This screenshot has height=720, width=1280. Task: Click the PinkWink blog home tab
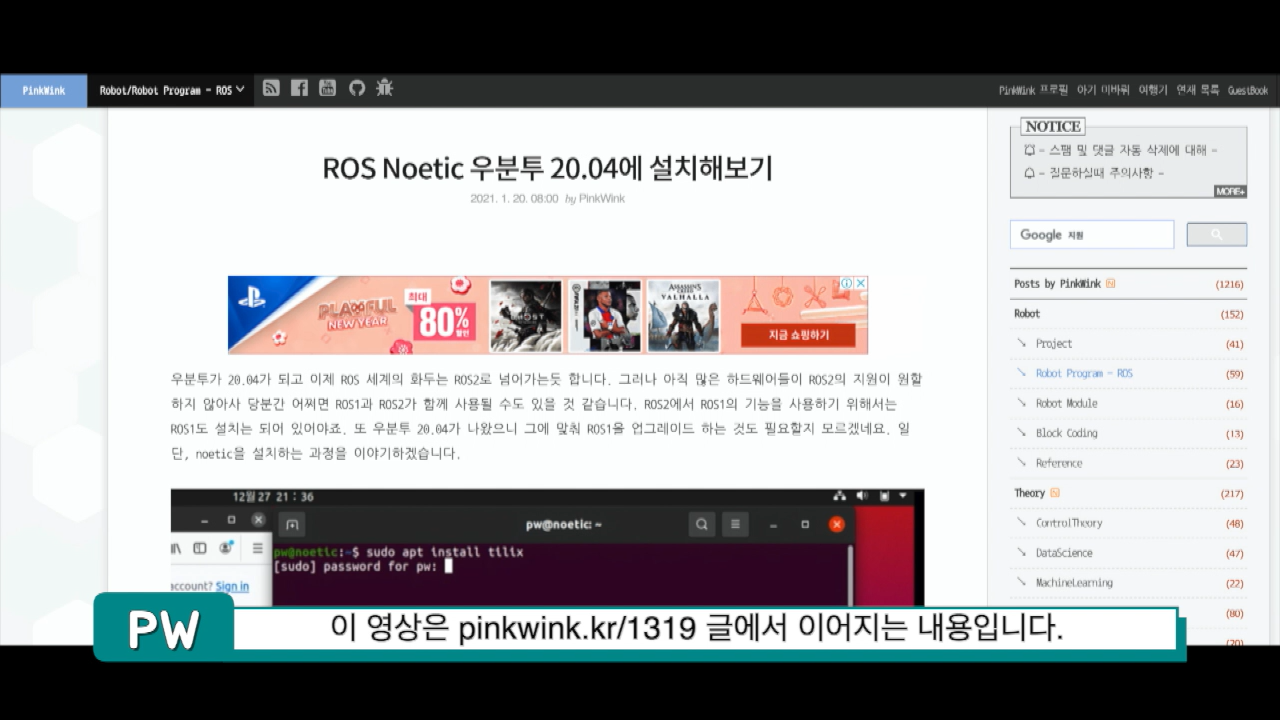[x=44, y=90]
